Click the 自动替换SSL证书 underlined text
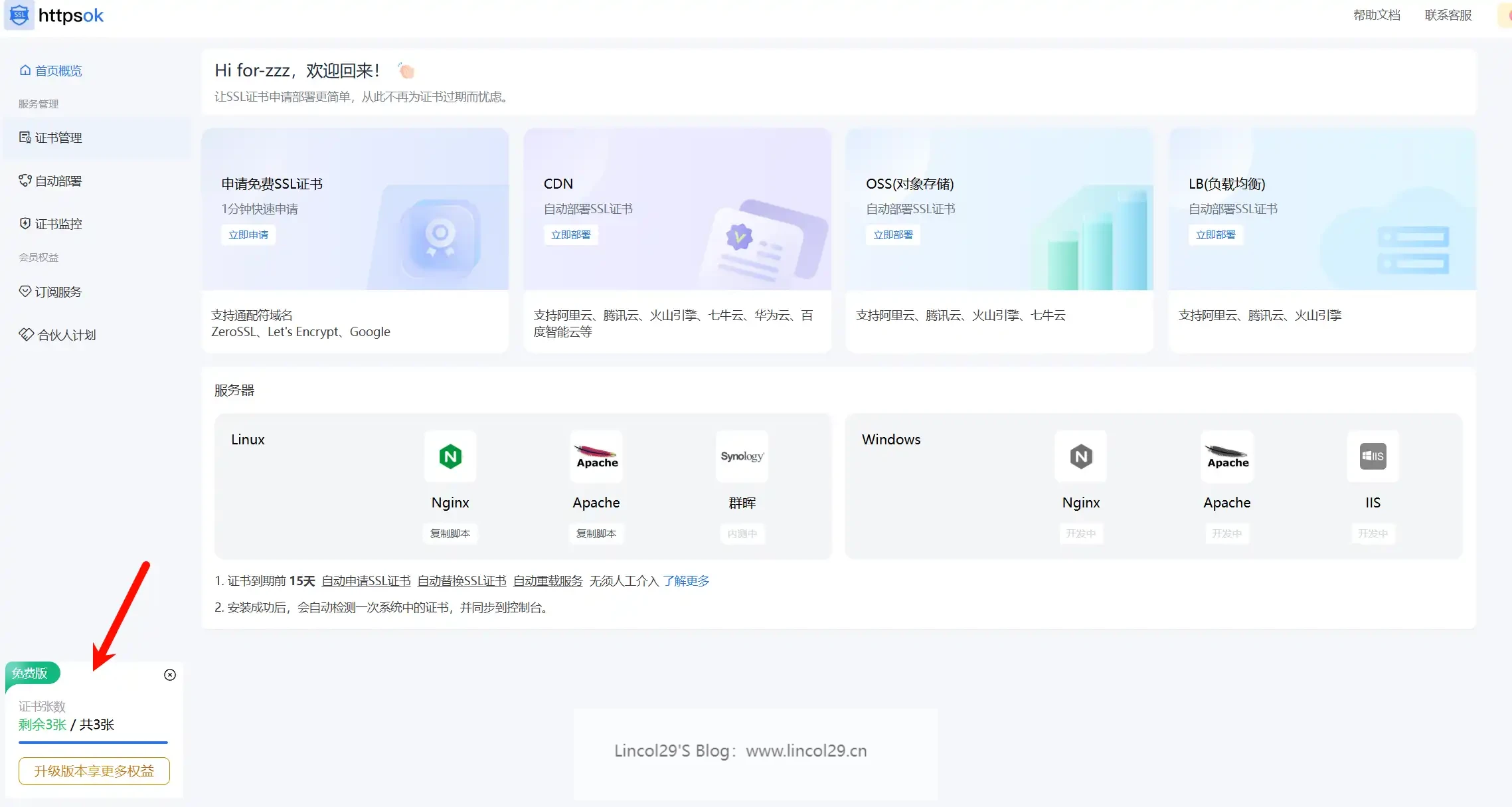1512x807 pixels. (x=462, y=581)
